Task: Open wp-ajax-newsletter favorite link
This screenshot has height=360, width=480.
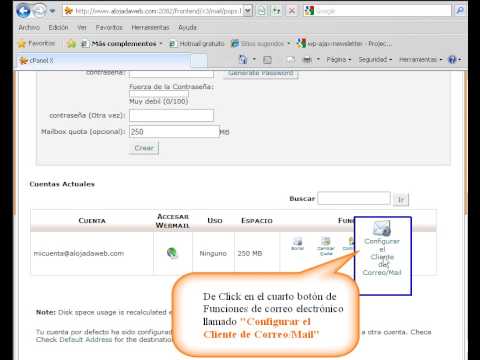Action: tap(344, 44)
